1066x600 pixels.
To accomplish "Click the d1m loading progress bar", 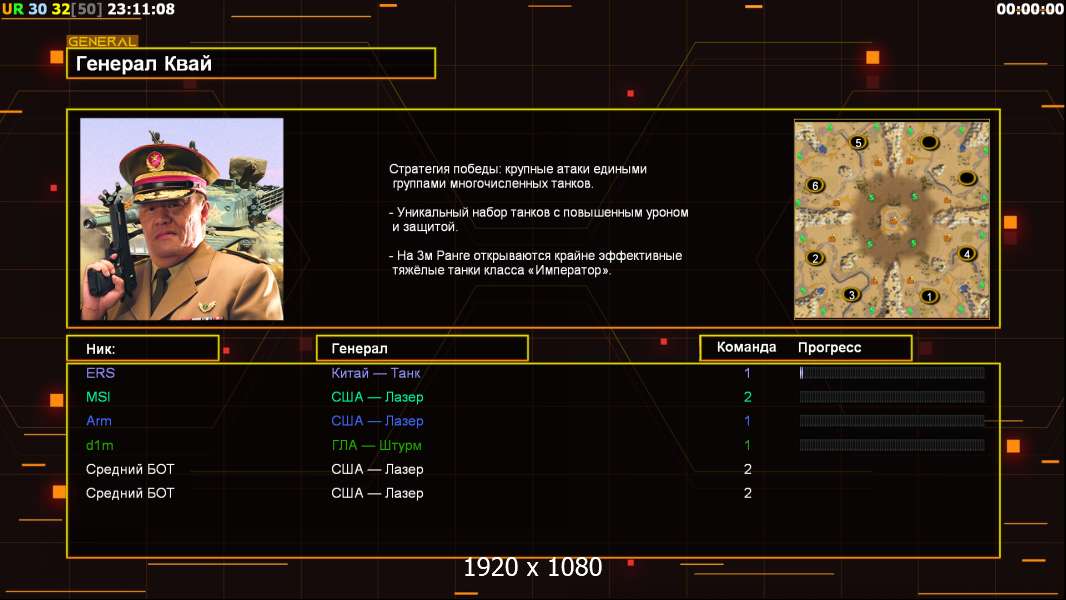I will [x=892, y=445].
